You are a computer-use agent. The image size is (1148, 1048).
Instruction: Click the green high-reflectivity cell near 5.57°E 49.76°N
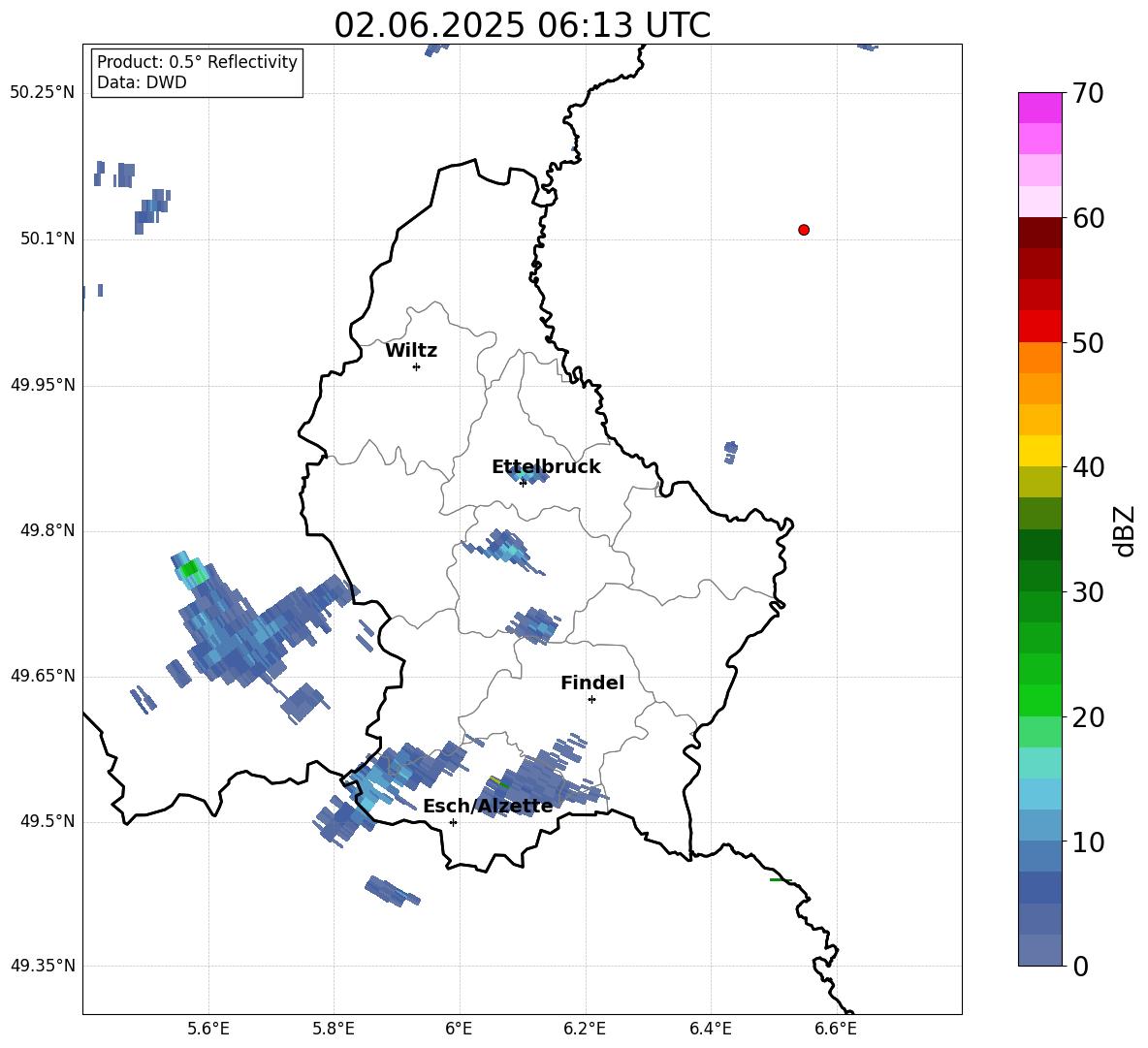click(190, 568)
